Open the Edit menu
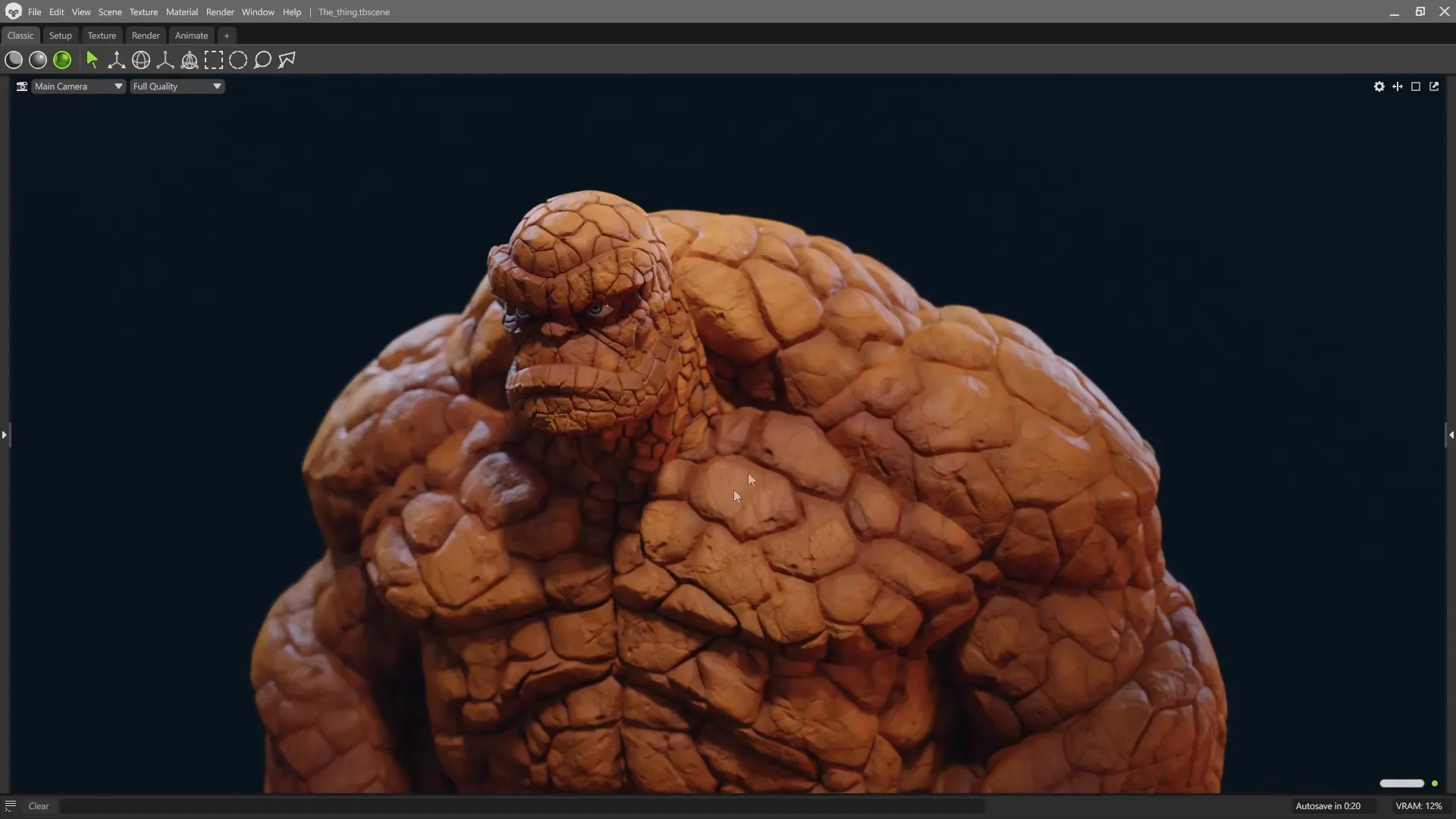 (57, 12)
